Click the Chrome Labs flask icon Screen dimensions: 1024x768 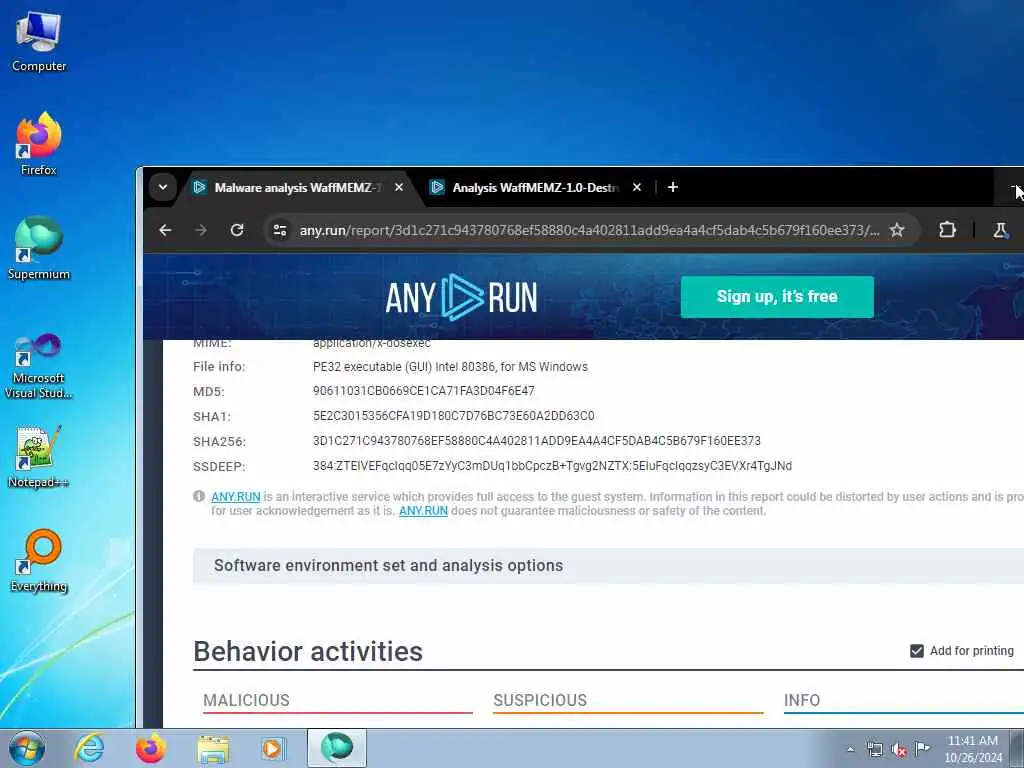tap(1000, 230)
